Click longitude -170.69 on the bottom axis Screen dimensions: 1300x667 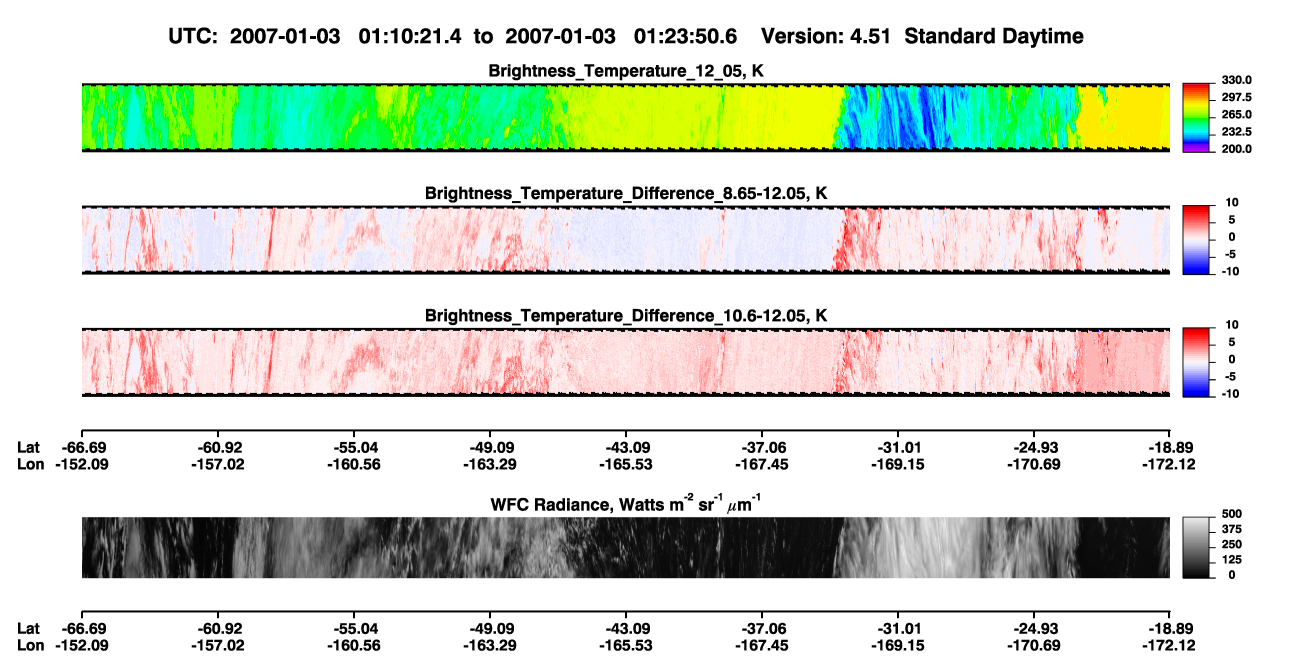pos(1034,645)
